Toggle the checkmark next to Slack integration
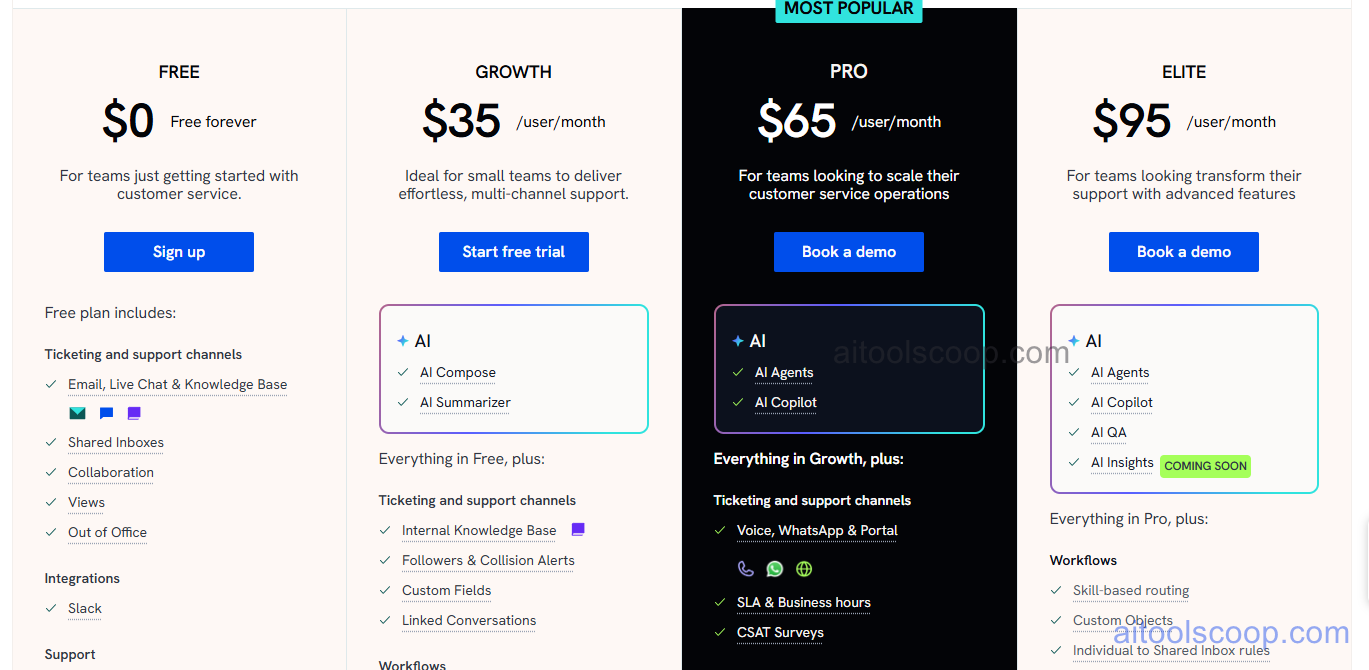 pyautogui.click(x=50, y=608)
